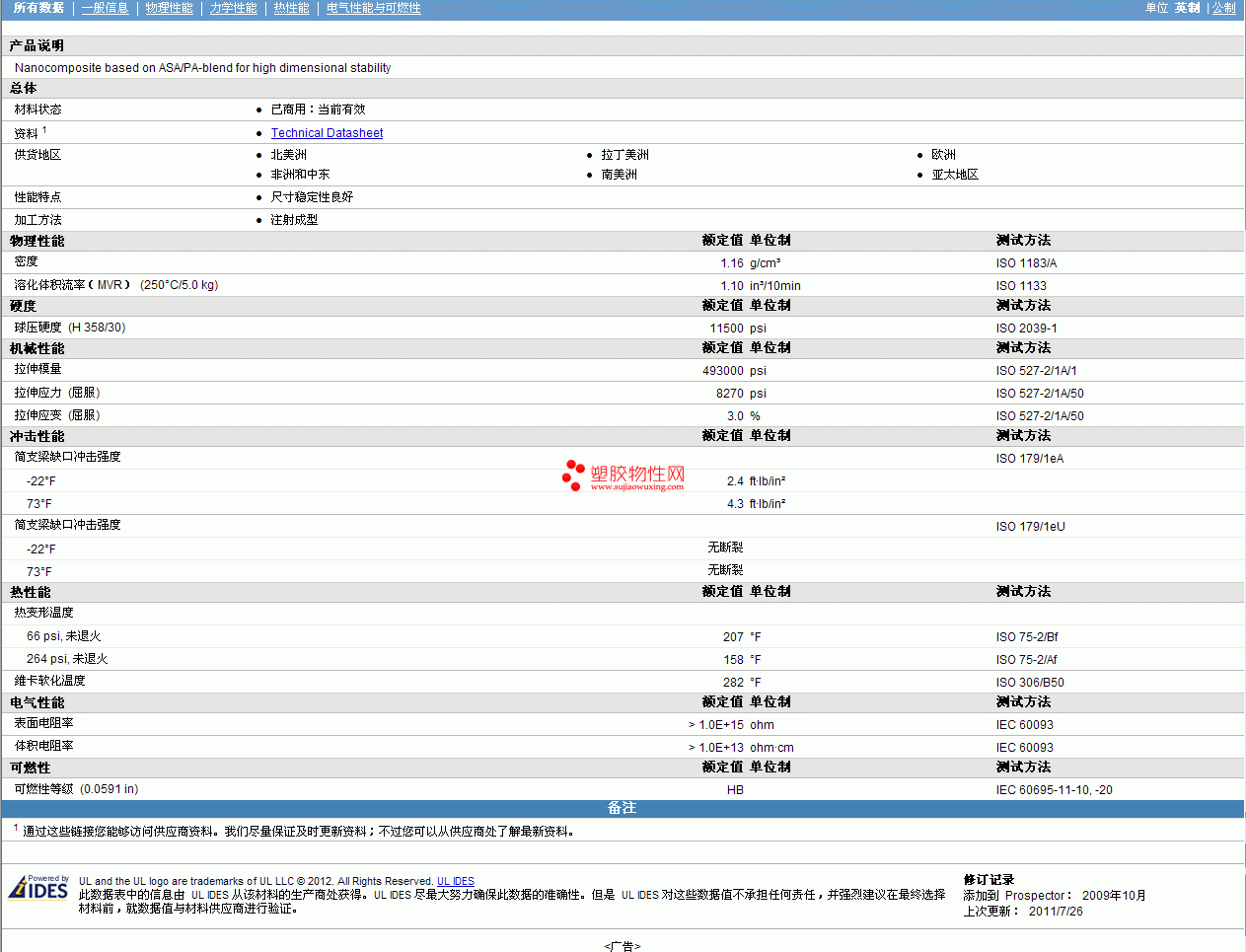Viewport: 1246px width, 952px height.
Task: Follow the UL IDES link in the footer
Action: (x=456, y=882)
